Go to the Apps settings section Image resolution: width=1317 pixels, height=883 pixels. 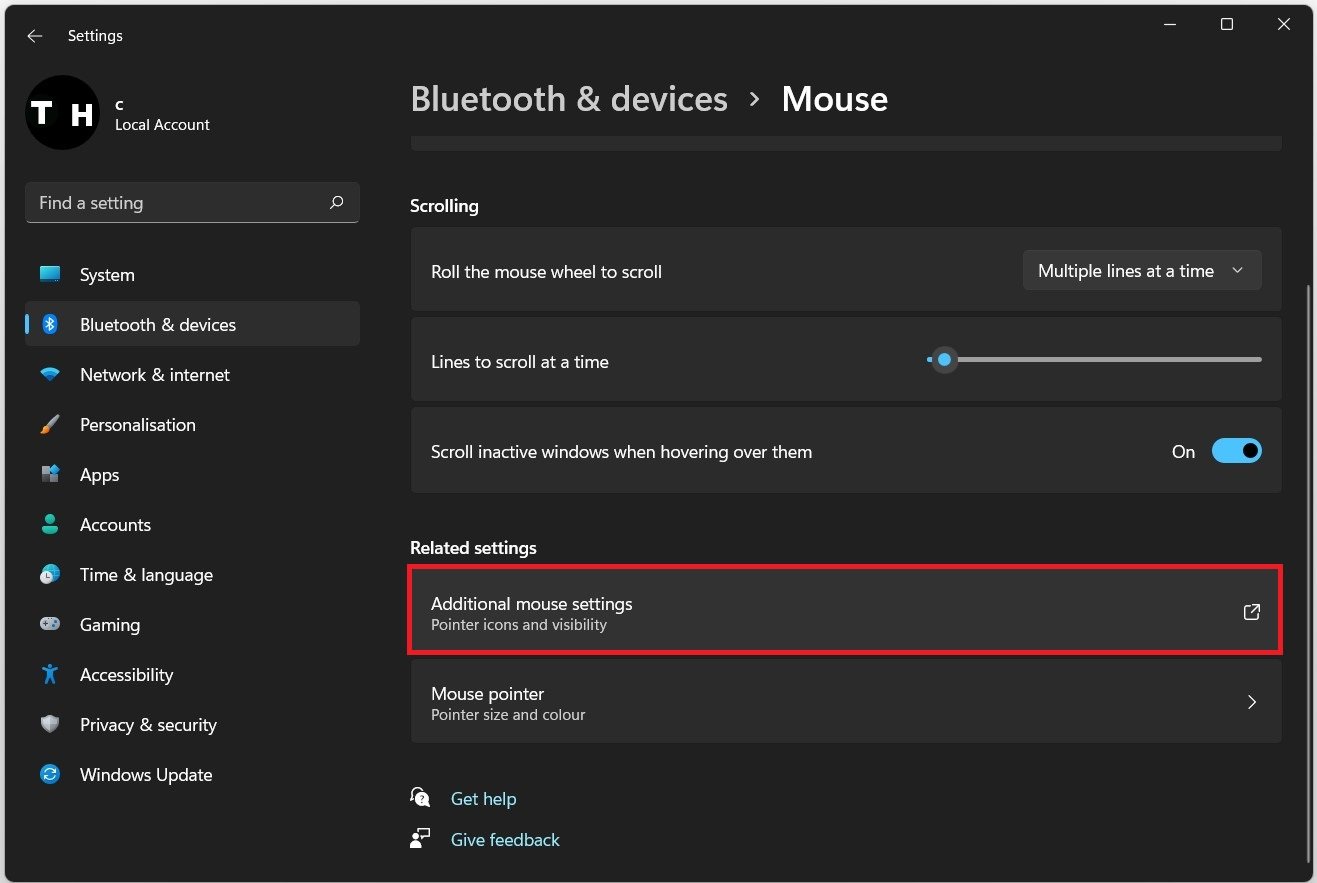point(99,475)
